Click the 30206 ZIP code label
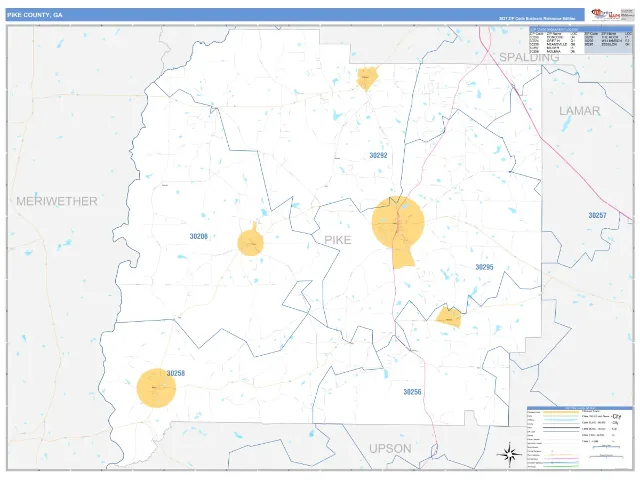This screenshot has height=480, width=640. (199, 236)
